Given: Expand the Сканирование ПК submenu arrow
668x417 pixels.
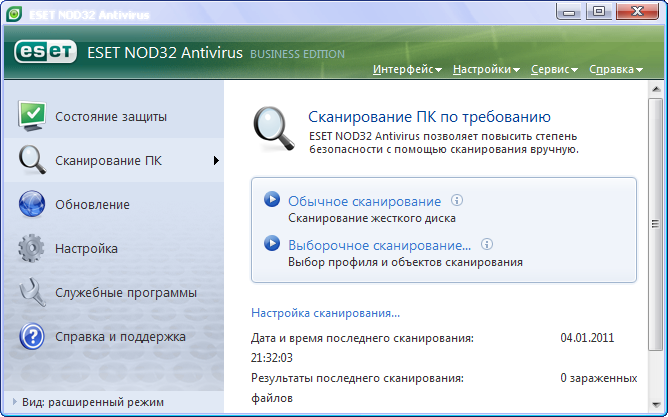Looking at the screenshot, I should [216, 161].
